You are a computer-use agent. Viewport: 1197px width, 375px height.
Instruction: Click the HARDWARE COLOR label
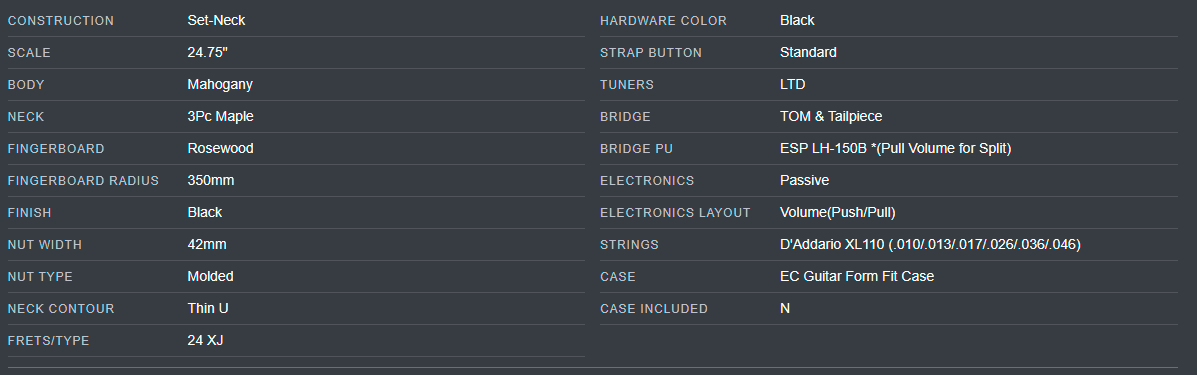(x=663, y=21)
